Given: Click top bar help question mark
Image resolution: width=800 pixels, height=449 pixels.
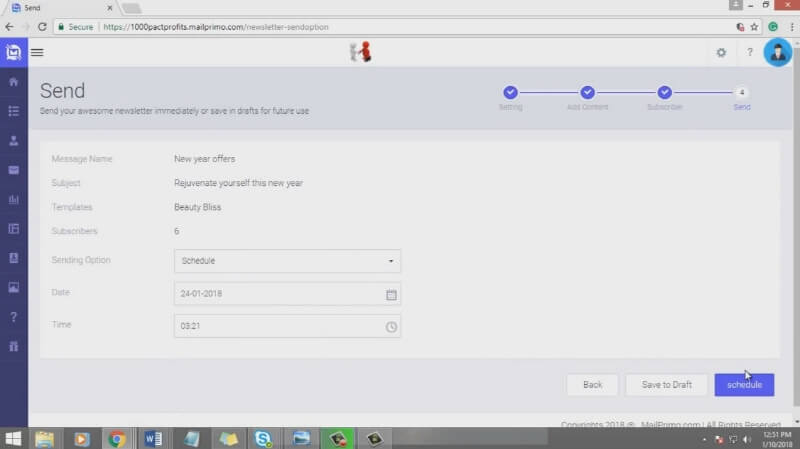Looking at the screenshot, I should tap(749, 52).
